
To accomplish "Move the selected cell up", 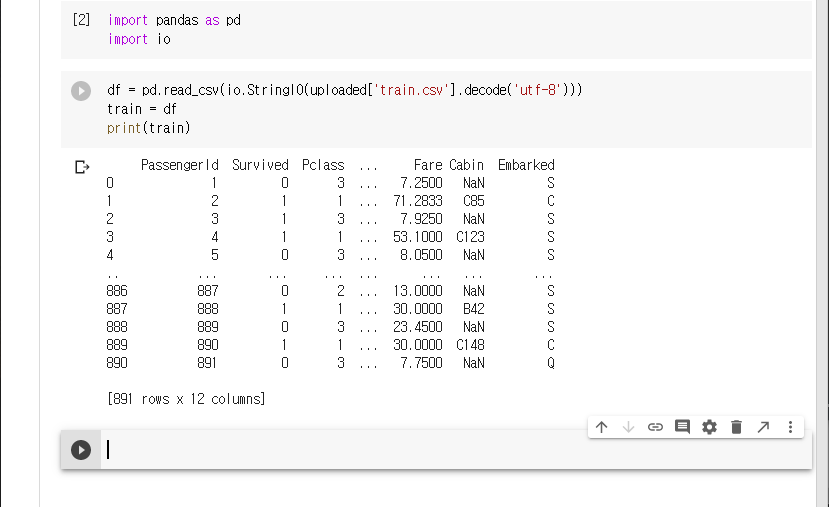I will (x=602, y=427).
